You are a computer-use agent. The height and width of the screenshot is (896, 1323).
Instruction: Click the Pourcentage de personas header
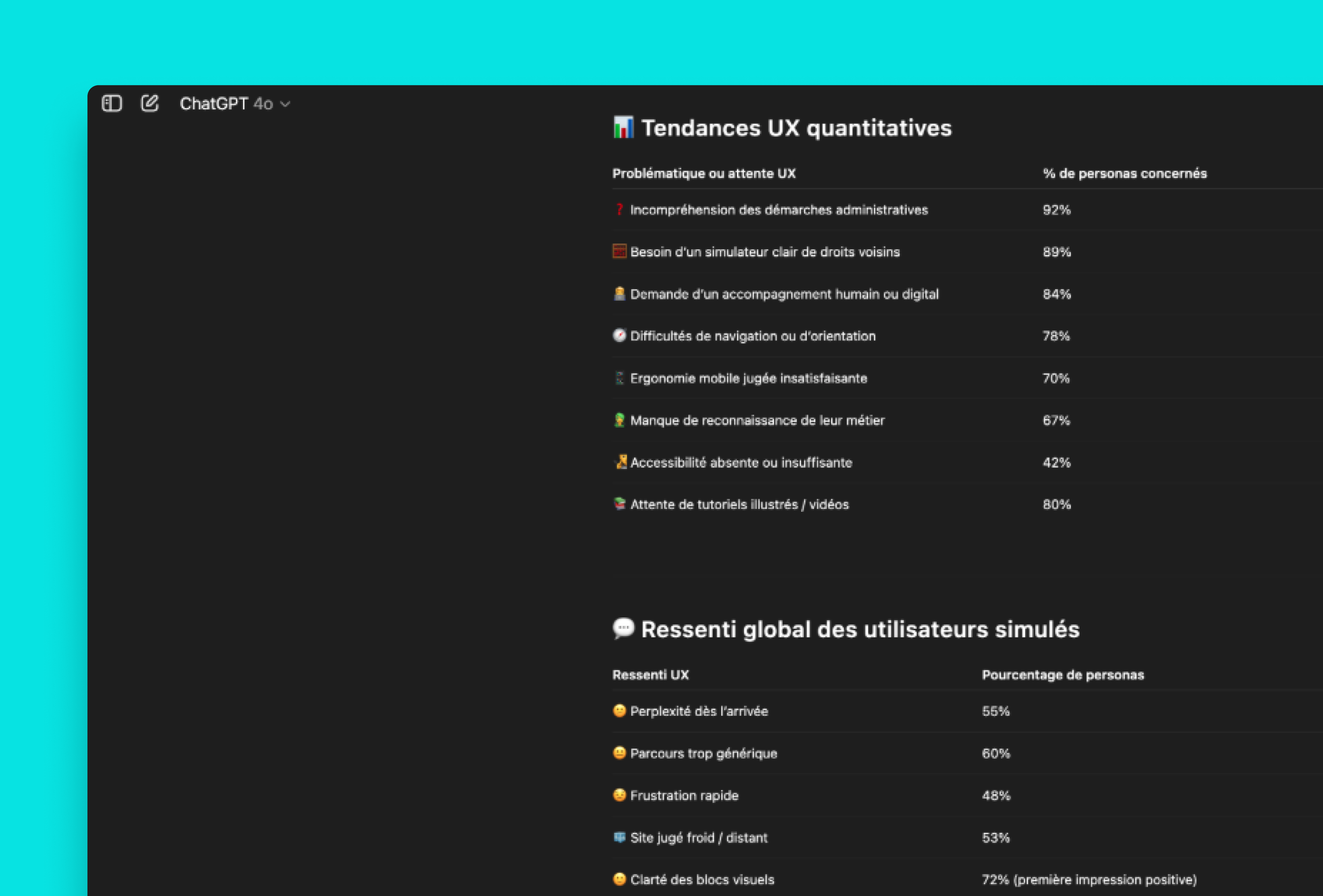1062,675
